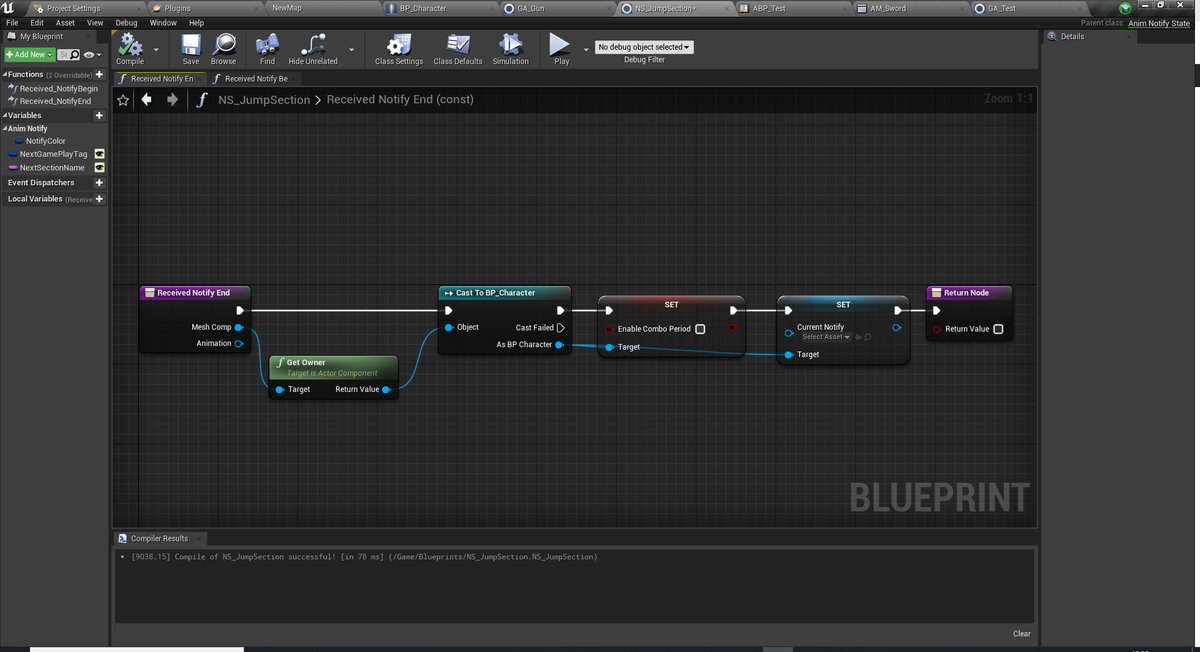Open parent class Anim Notify State link
The width and height of the screenshot is (1200, 652).
1159,23
